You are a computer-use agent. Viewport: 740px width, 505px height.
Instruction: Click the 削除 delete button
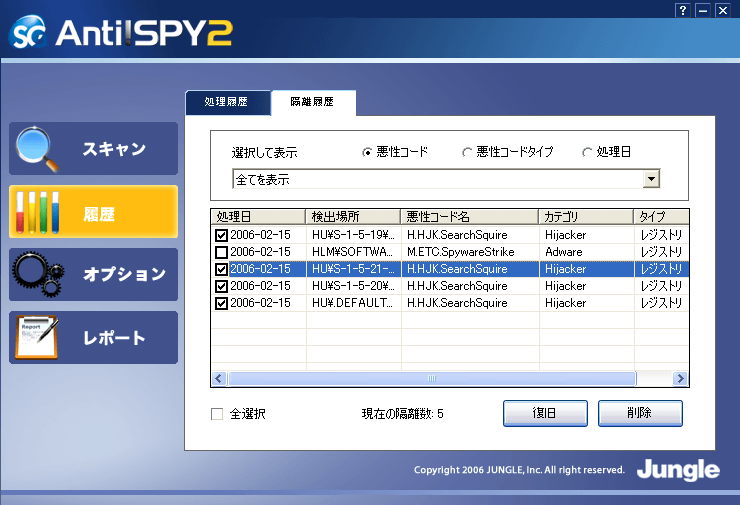(640, 413)
